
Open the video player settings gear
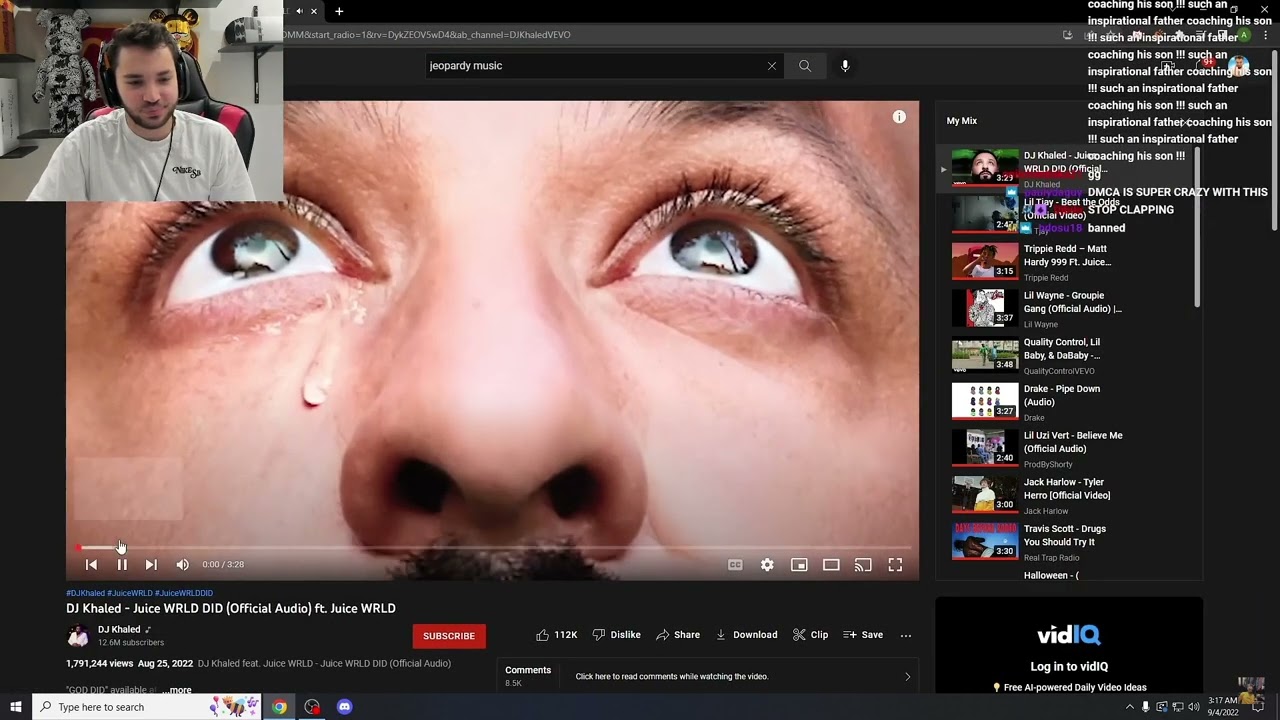tap(767, 565)
